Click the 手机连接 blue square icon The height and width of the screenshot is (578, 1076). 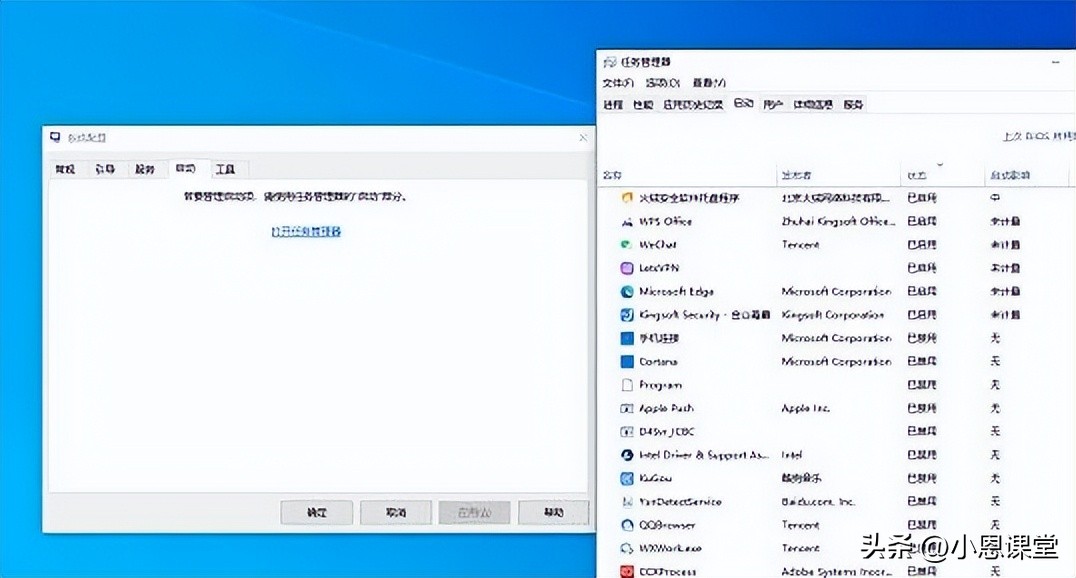coord(627,338)
